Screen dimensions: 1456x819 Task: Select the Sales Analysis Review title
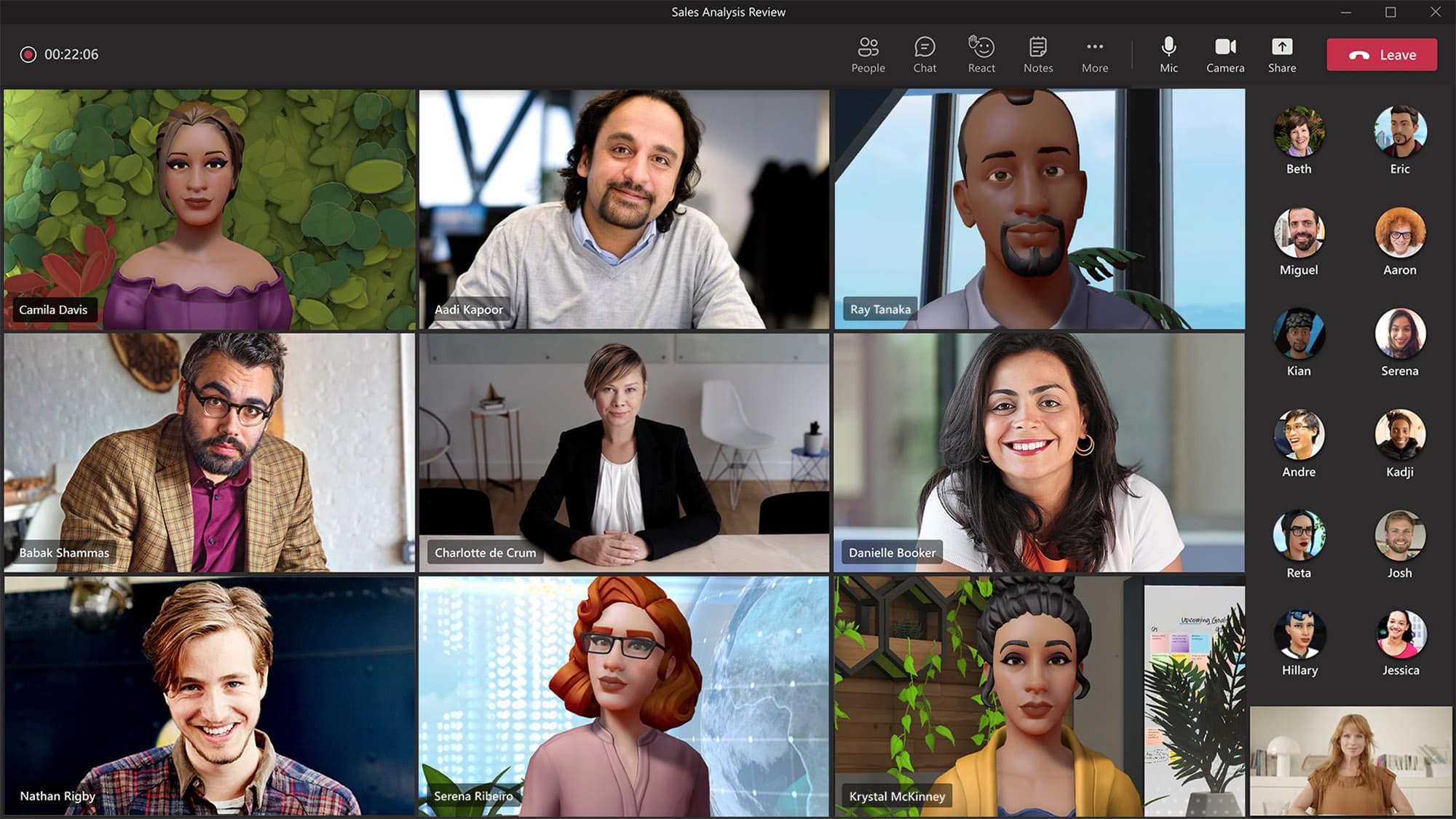pos(728,12)
